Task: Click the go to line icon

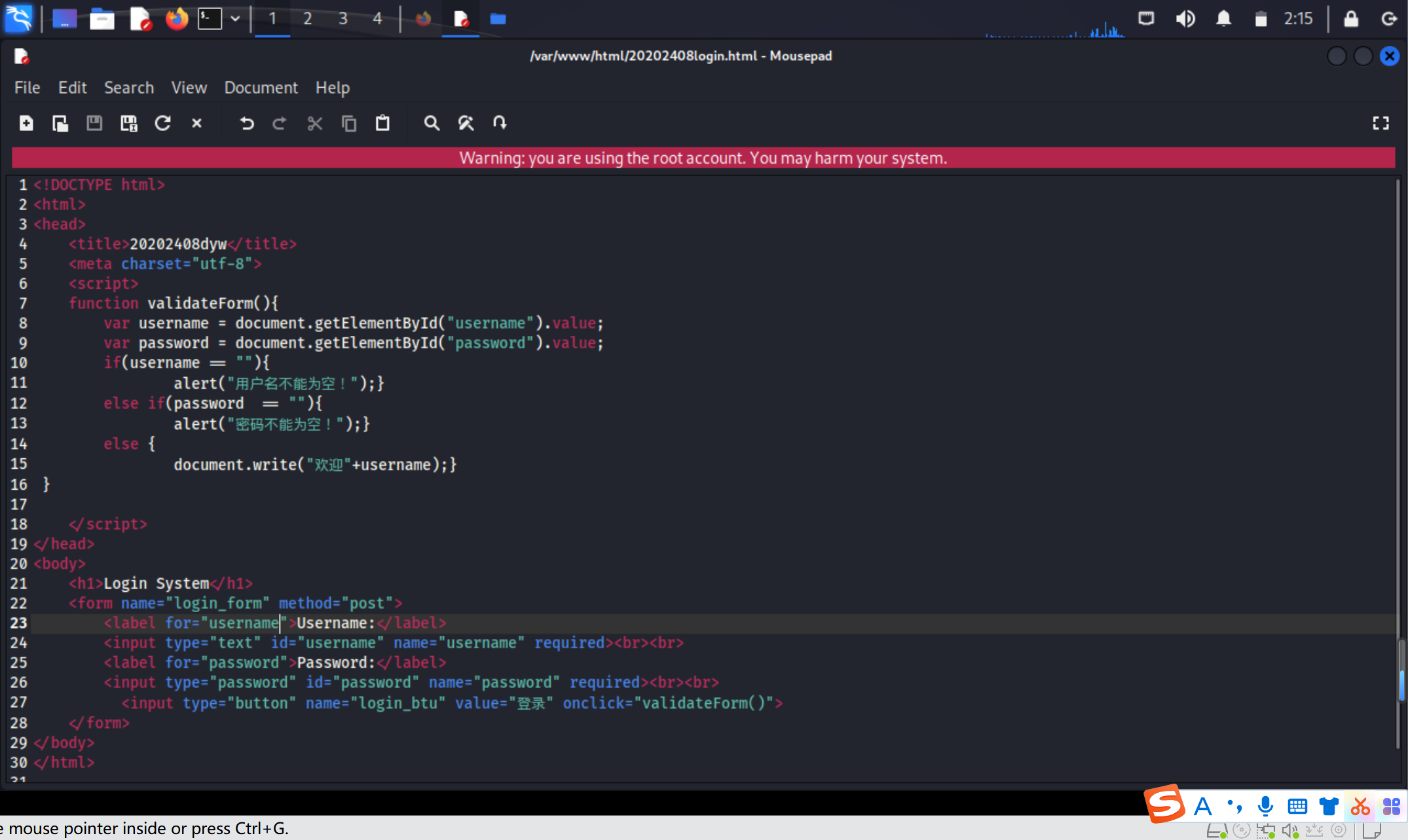Action: [x=500, y=123]
